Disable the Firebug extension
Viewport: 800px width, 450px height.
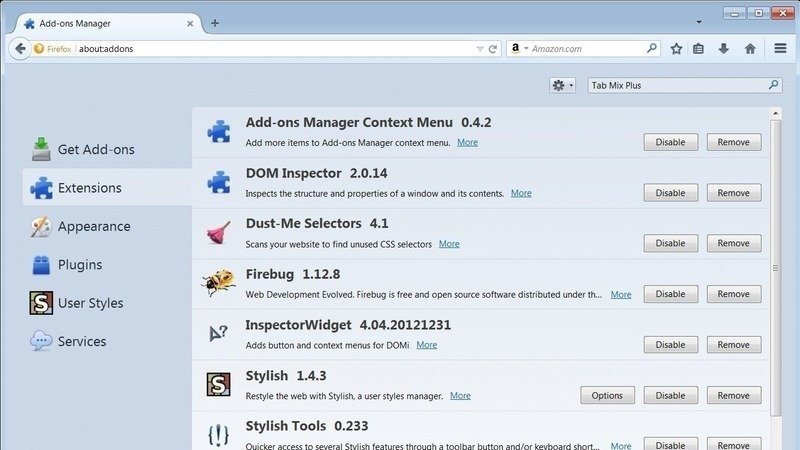coord(670,294)
